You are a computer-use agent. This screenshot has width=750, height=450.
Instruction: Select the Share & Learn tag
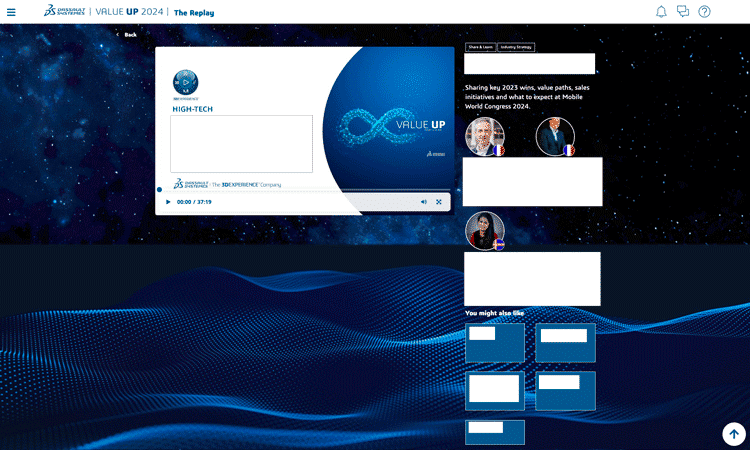(481, 47)
